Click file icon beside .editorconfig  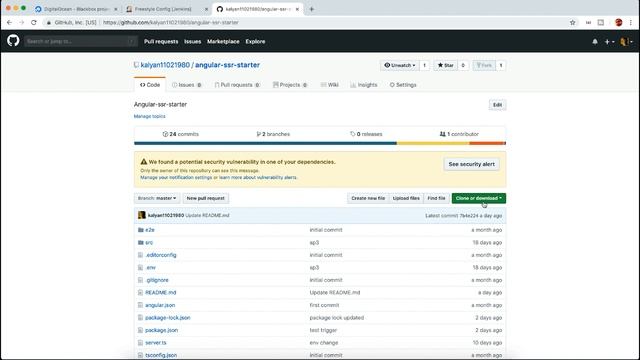click(140, 255)
